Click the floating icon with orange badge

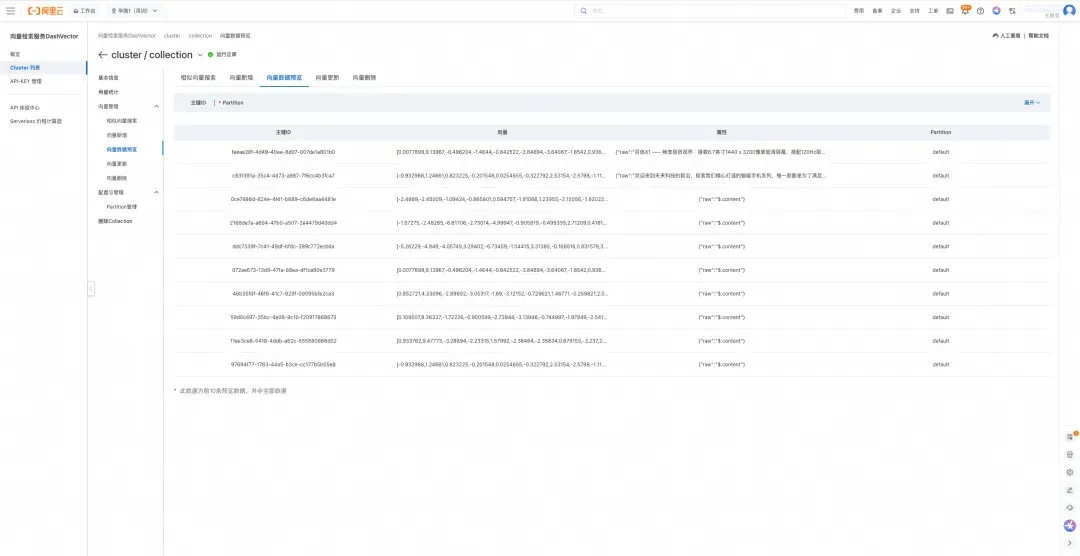tap(1070, 436)
